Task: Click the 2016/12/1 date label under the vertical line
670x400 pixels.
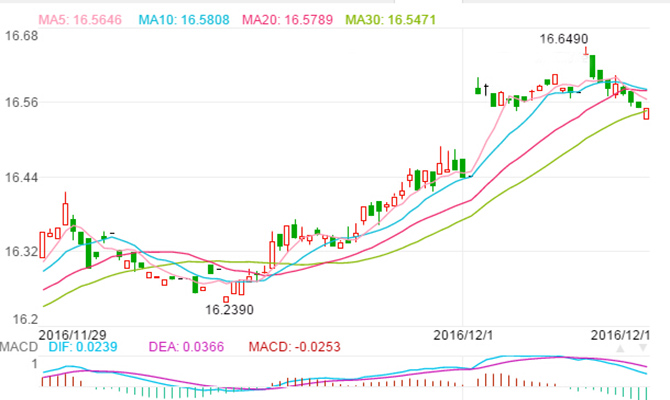Action: 463,335
